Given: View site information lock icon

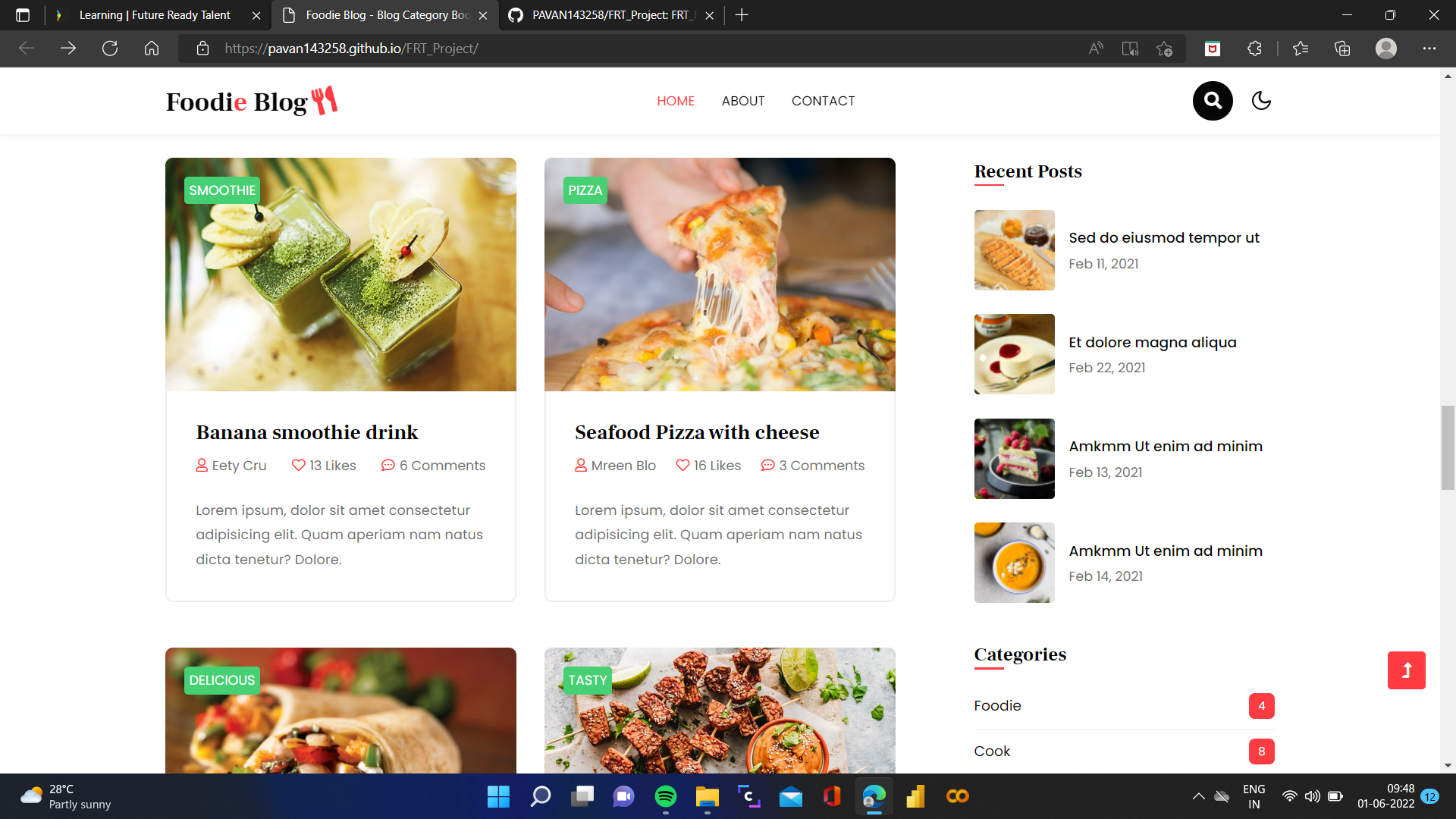Looking at the screenshot, I should pyautogui.click(x=202, y=49).
